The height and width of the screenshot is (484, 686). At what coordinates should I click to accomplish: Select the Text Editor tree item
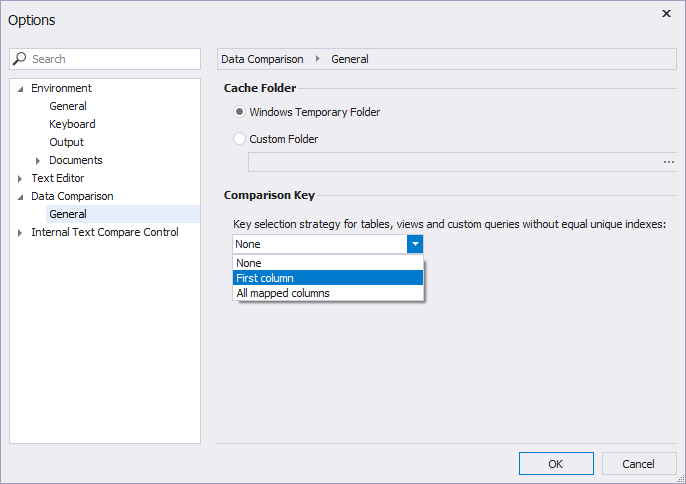click(x=58, y=178)
